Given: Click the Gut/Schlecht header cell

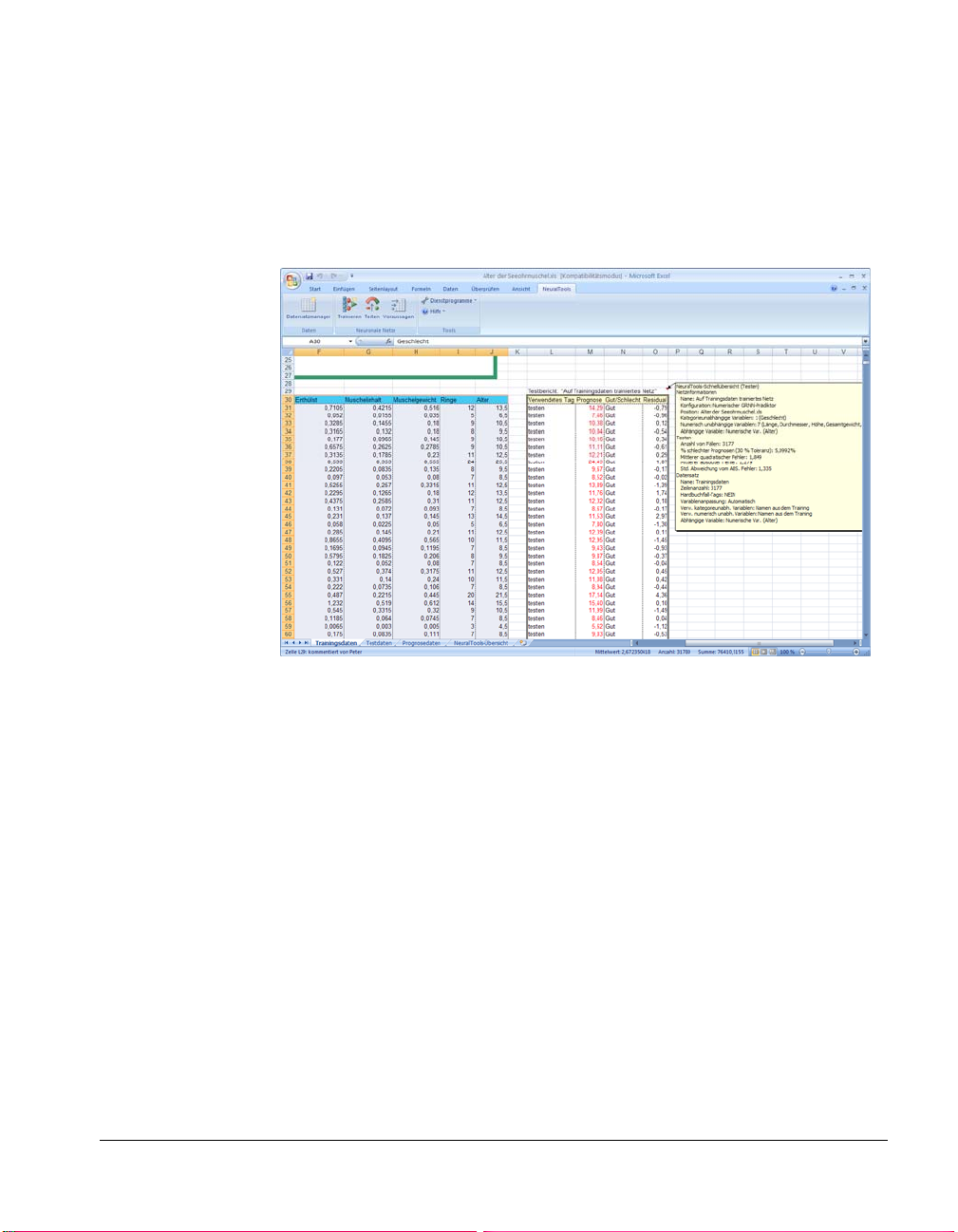Looking at the screenshot, I should [x=623, y=400].
